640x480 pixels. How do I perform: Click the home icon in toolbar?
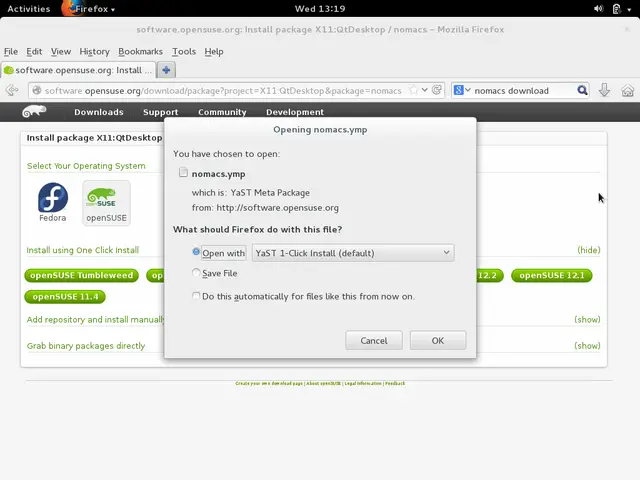(x=628, y=90)
